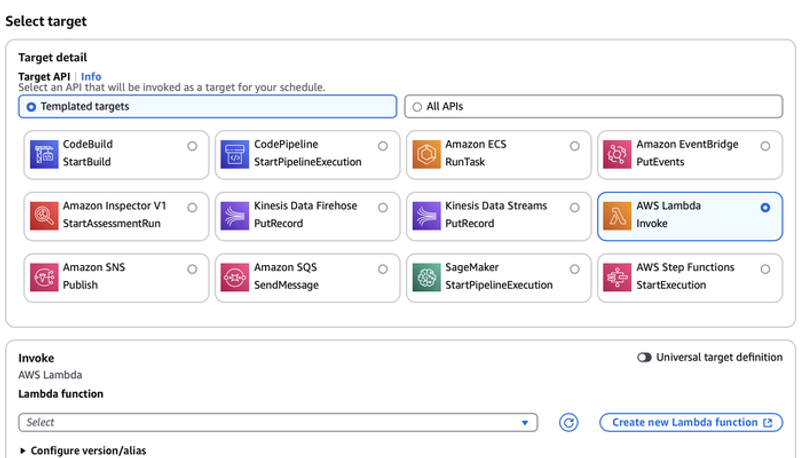Select the All APIs radio option

click(x=417, y=107)
